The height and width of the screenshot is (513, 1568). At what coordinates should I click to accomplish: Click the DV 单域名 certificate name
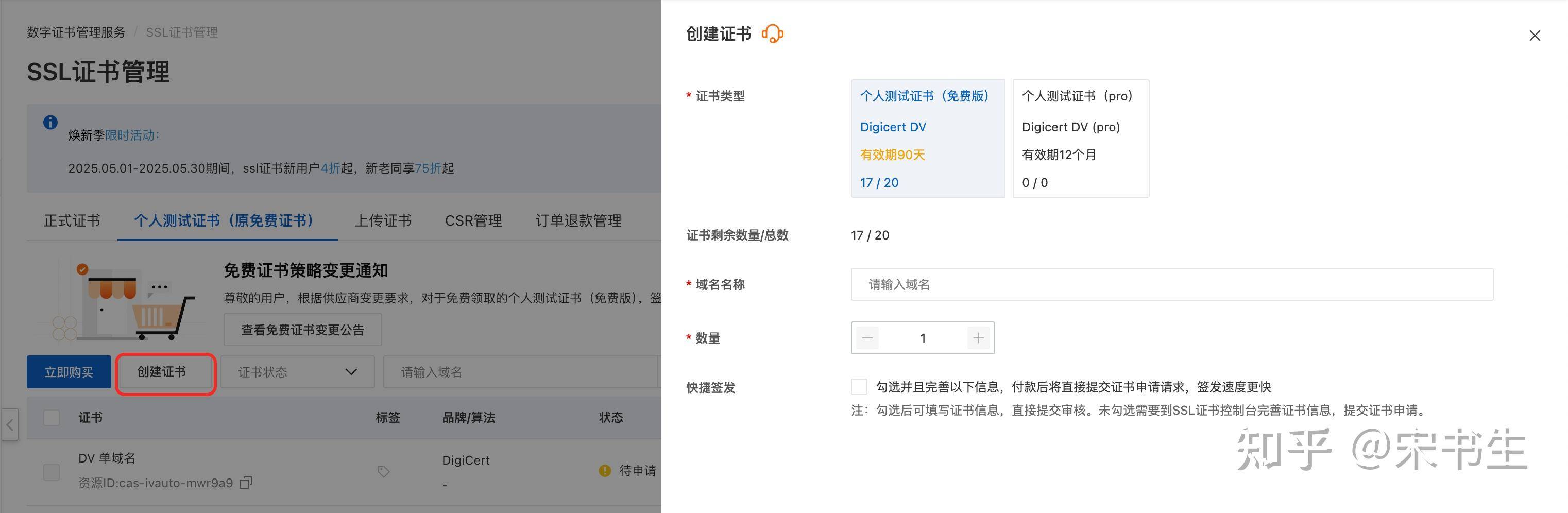107,458
